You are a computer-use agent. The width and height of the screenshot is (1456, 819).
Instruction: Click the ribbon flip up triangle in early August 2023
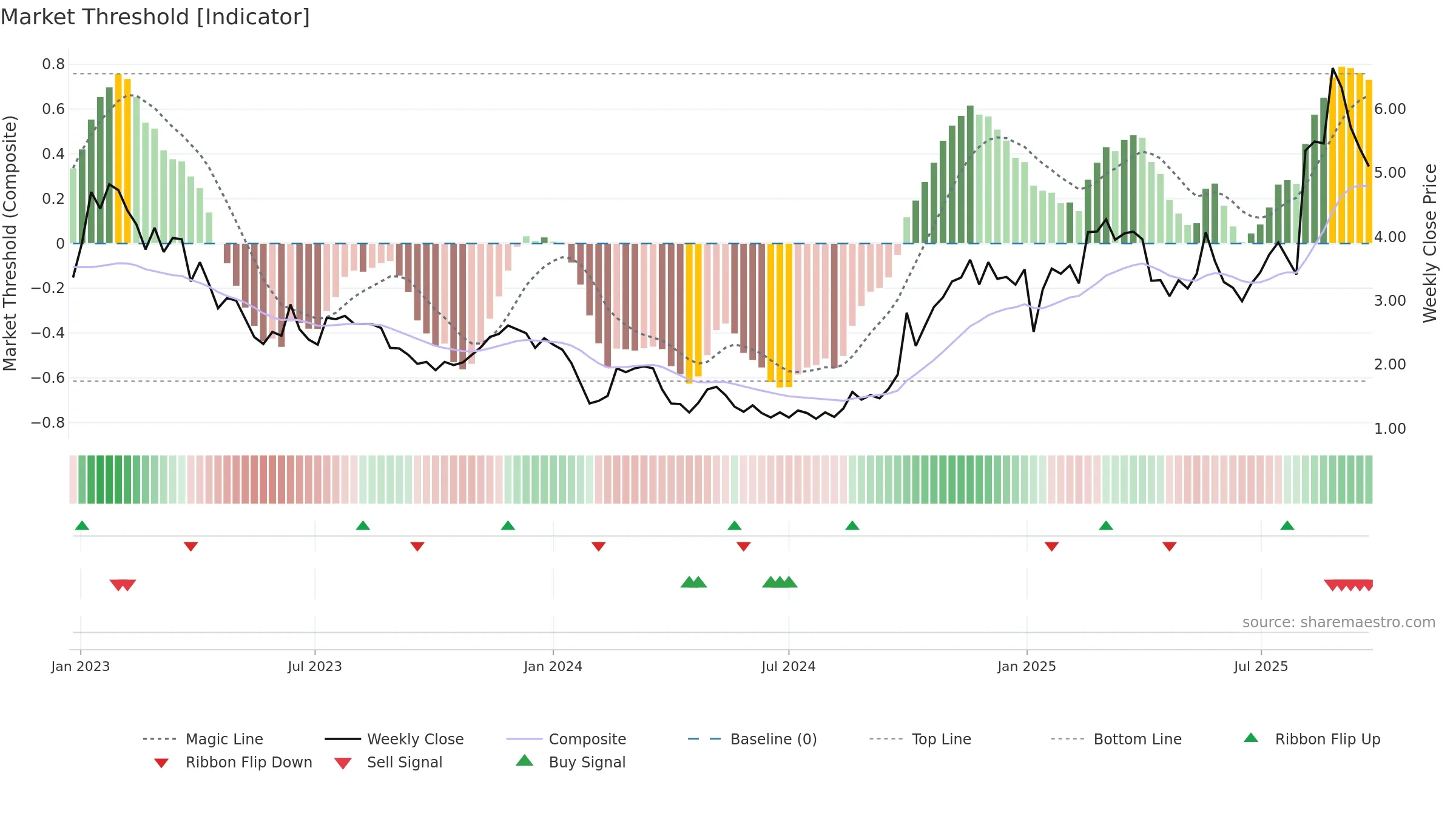[363, 525]
